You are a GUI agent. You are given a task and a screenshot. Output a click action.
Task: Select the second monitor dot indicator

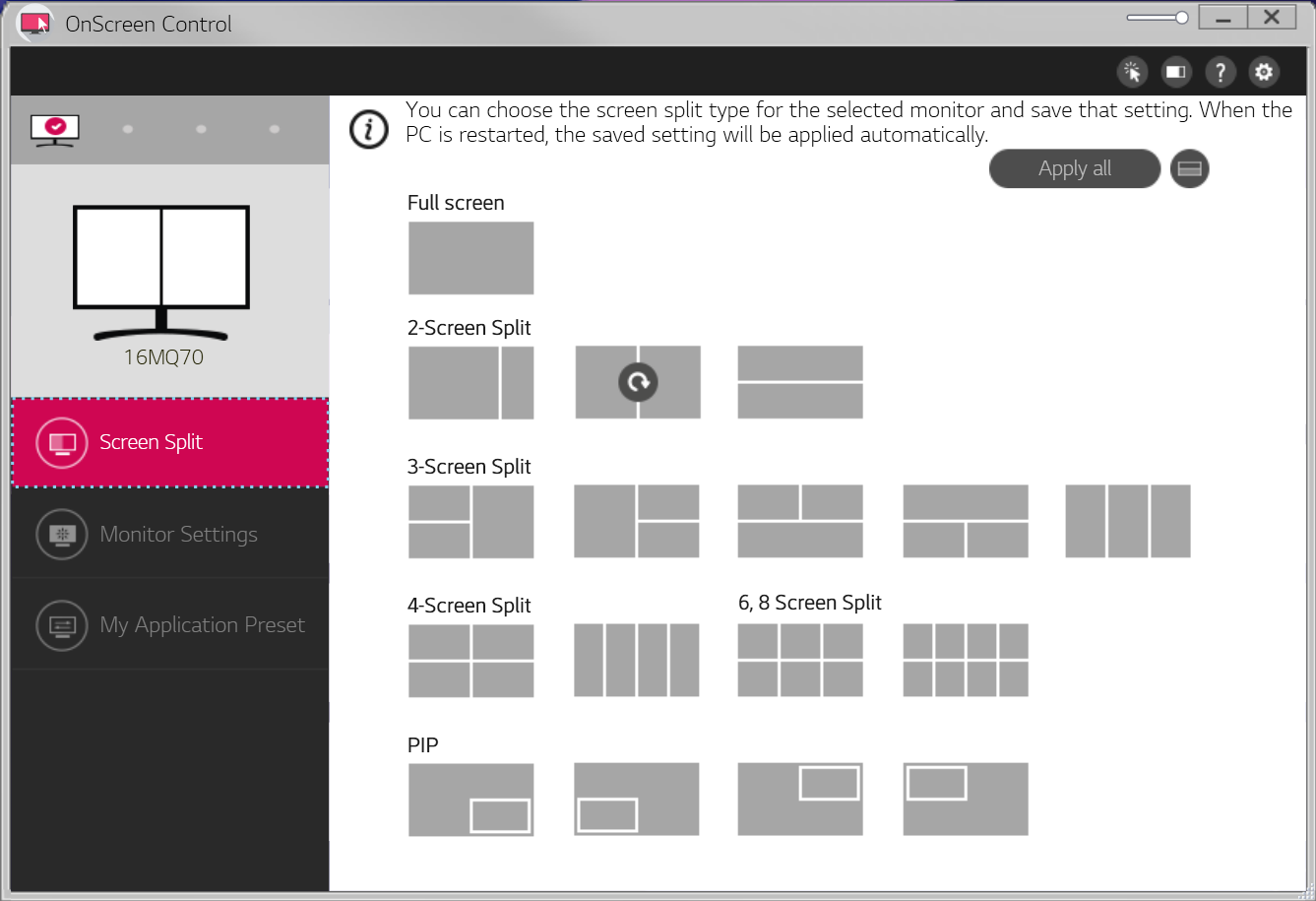pyautogui.click(x=128, y=129)
